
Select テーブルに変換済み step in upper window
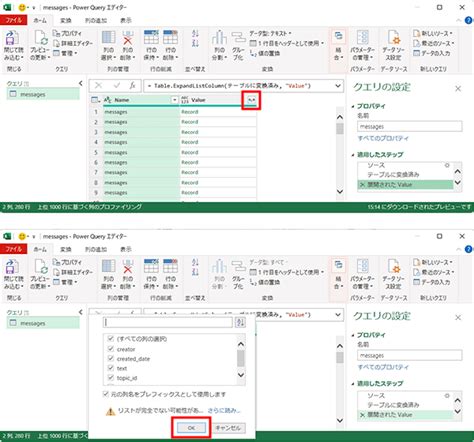[393, 175]
